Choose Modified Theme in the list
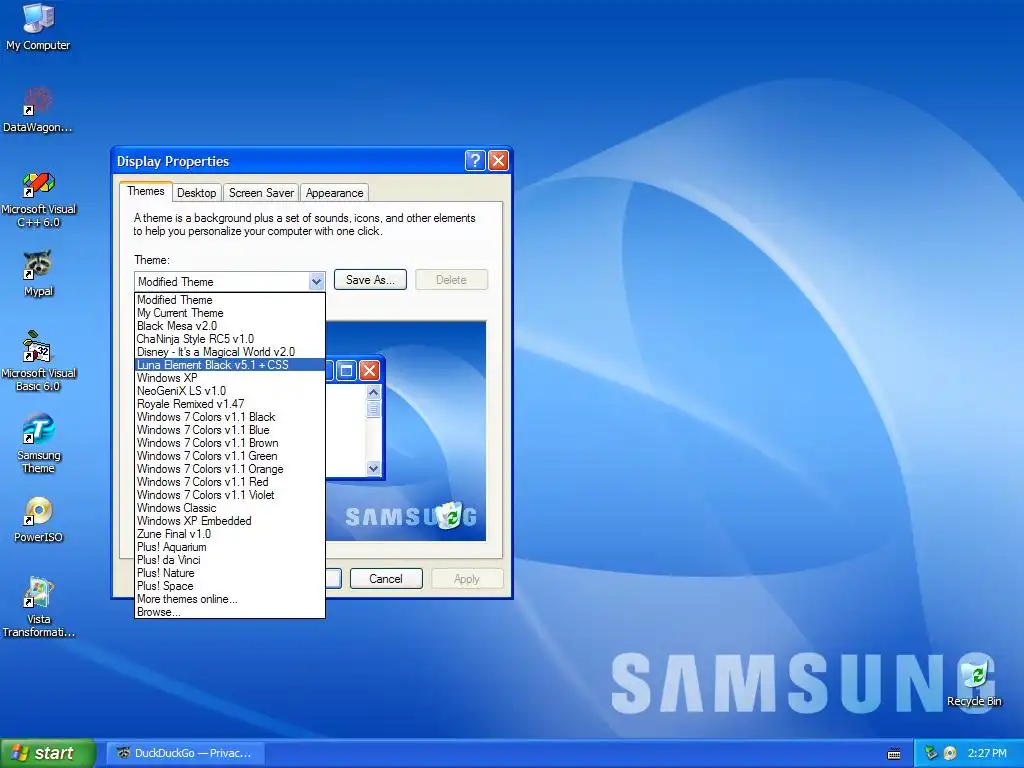This screenshot has height=768, width=1024. point(230,300)
